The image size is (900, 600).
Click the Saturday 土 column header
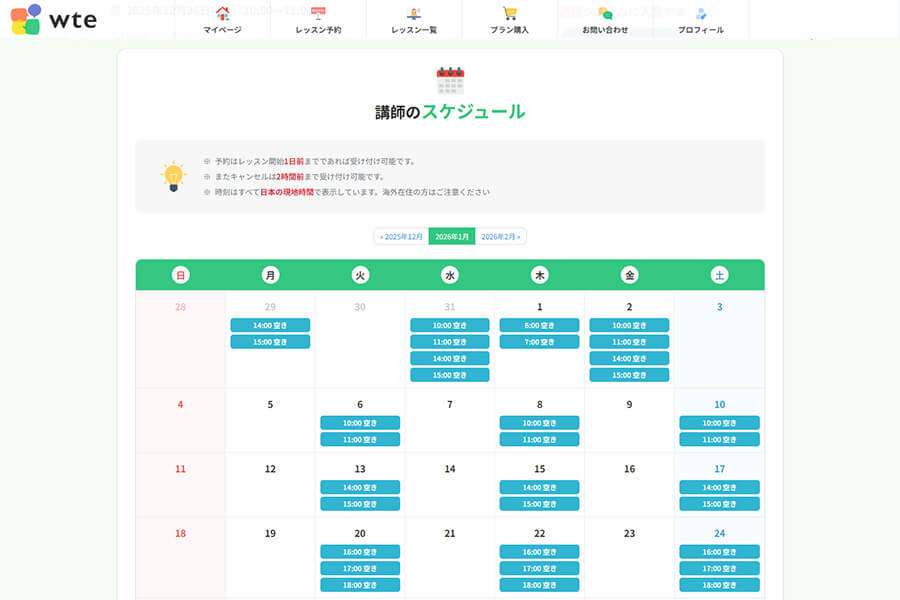coord(719,275)
